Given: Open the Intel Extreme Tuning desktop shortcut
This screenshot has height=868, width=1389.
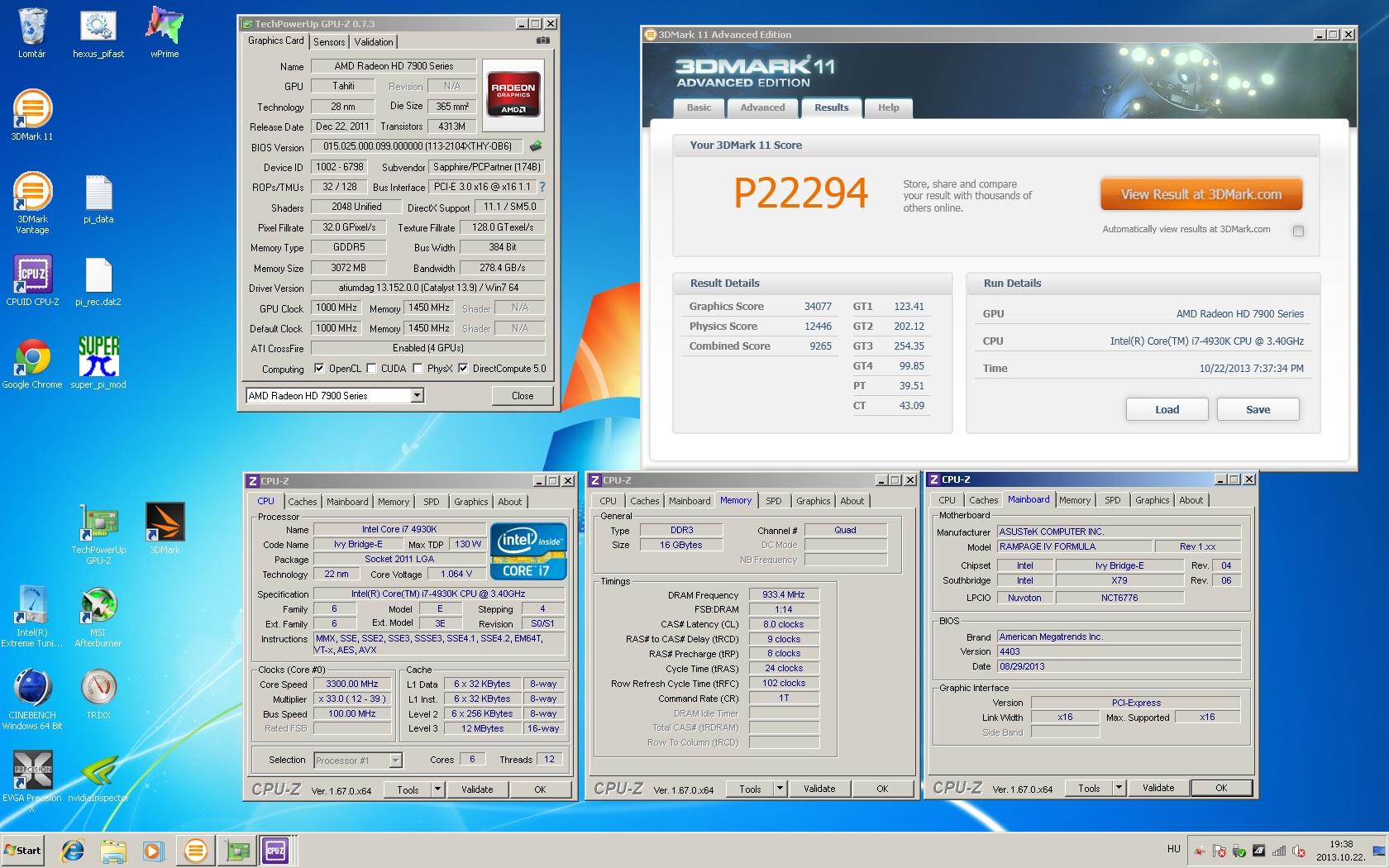Looking at the screenshot, I should (x=32, y=616).
